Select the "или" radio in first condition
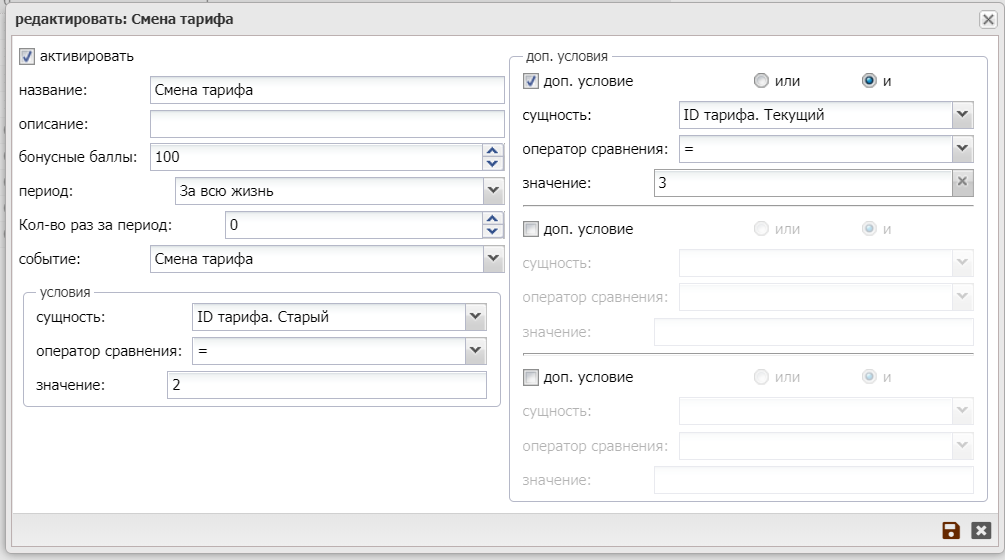1005x560 pixels. click(x=761, y=81)
